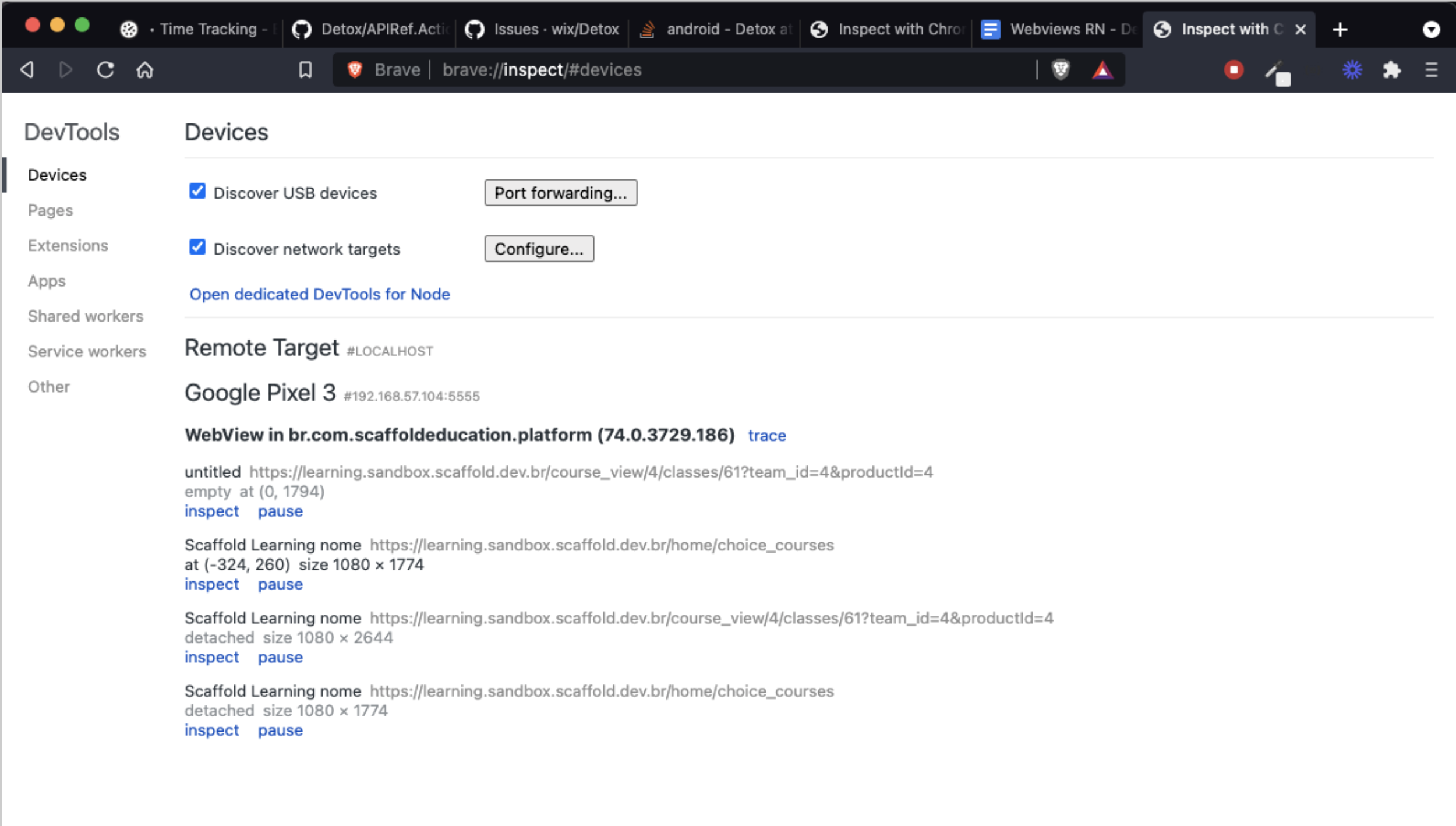Open a new browser tab
Image resolution: width=1456 pixels, height=826 pixels.
coord(1340,29)
